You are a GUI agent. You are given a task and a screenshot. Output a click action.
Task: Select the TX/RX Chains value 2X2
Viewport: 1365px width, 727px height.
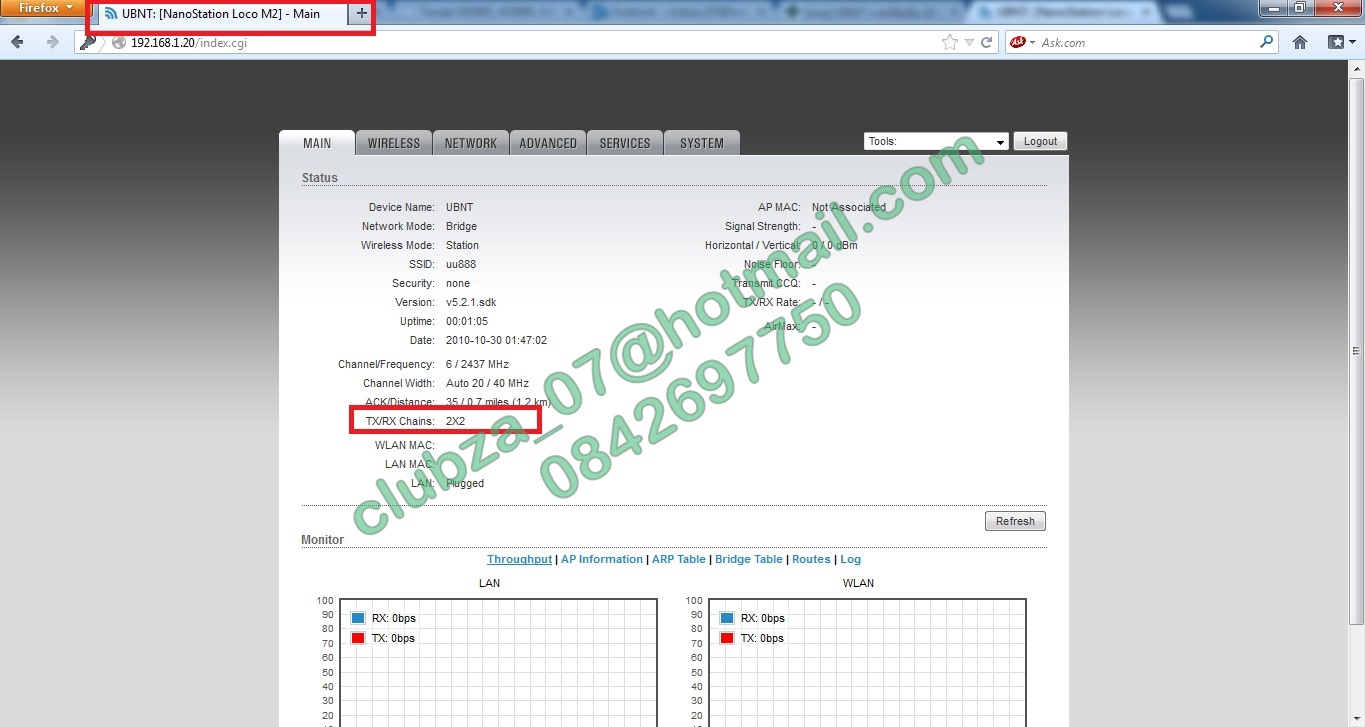pyautogui.click(x=455, y=421)
